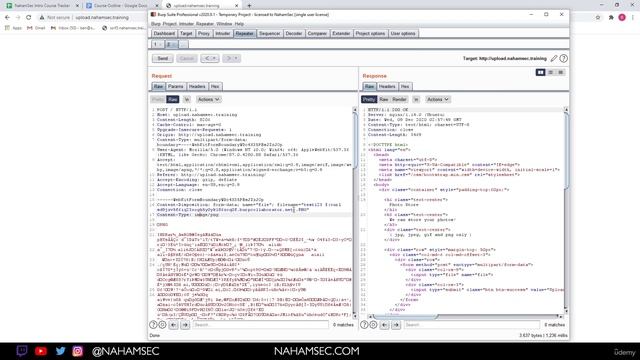This screenshot has width=640, height=360.
Task: Open help icon beside response search bar
Action: 364,325
